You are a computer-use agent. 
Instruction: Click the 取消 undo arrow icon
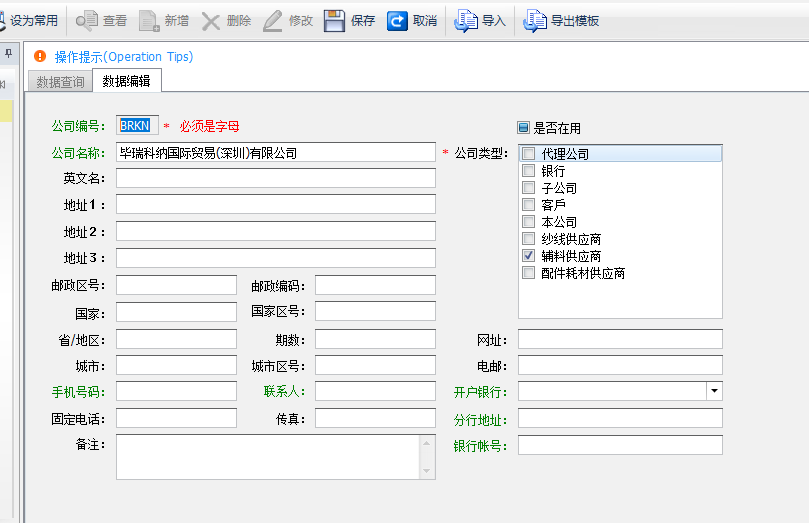[x=397, y=21]
